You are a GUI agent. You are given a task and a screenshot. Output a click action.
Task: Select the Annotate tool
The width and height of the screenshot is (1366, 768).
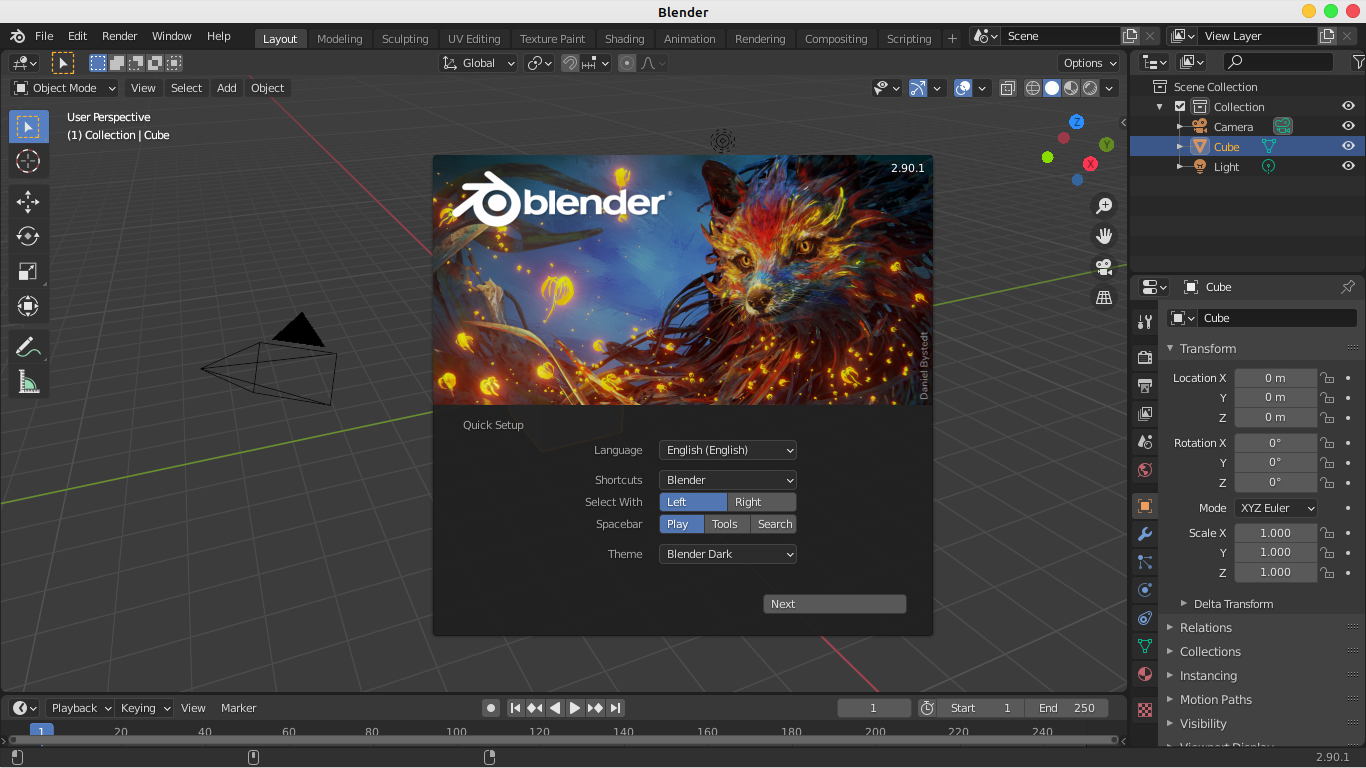click(x=28, y=347)
